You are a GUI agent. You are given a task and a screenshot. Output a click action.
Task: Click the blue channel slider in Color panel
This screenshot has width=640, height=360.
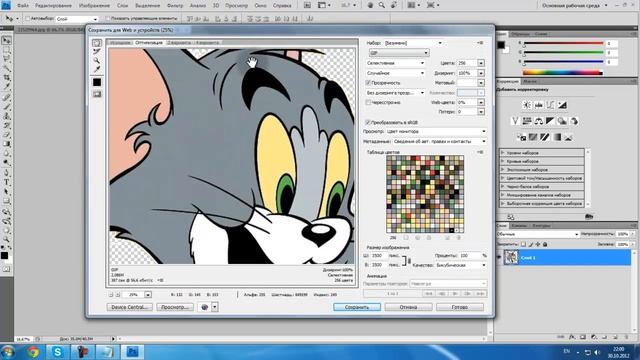click(563, 62)
